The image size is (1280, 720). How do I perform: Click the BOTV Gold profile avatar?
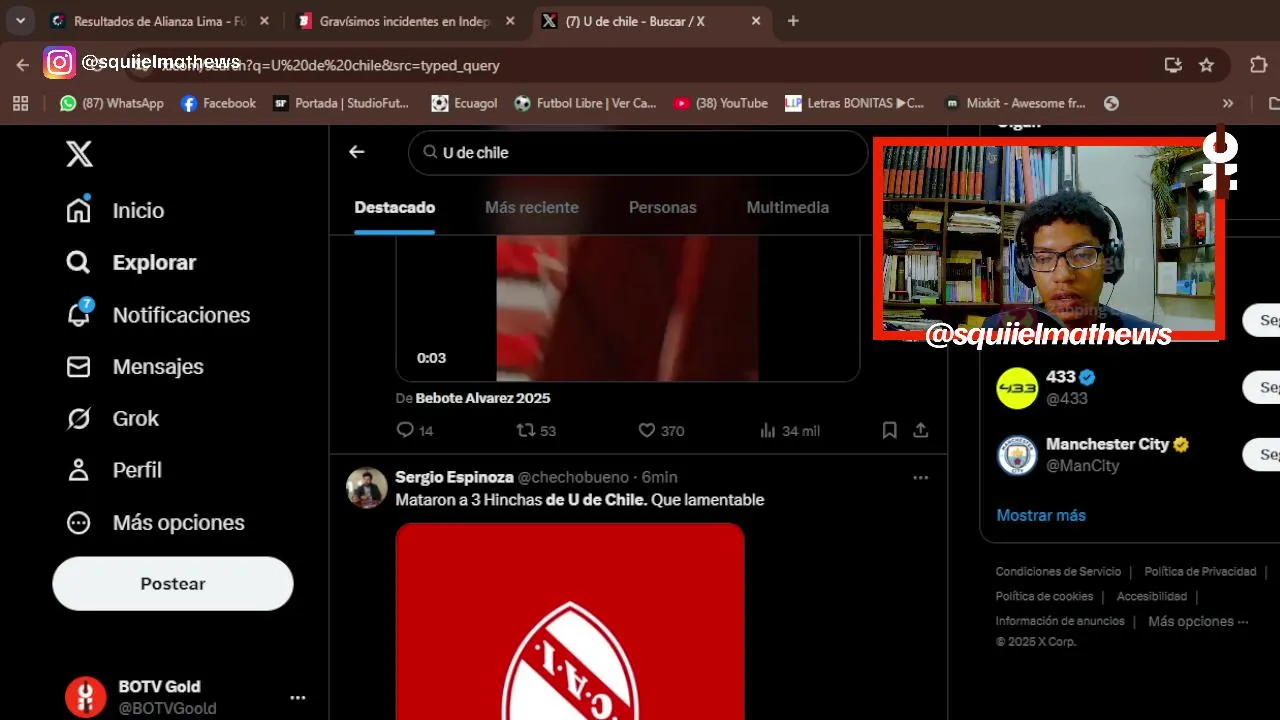click(x=85, y=697)
